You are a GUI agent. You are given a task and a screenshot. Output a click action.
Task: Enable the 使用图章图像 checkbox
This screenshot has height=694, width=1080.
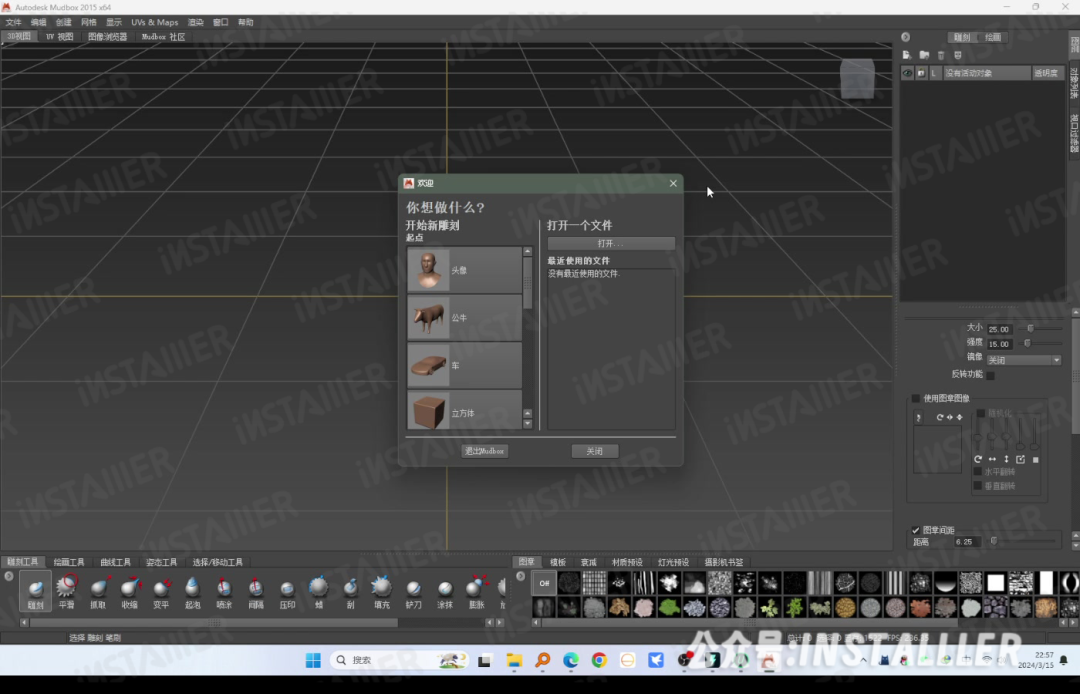(915, 399)
